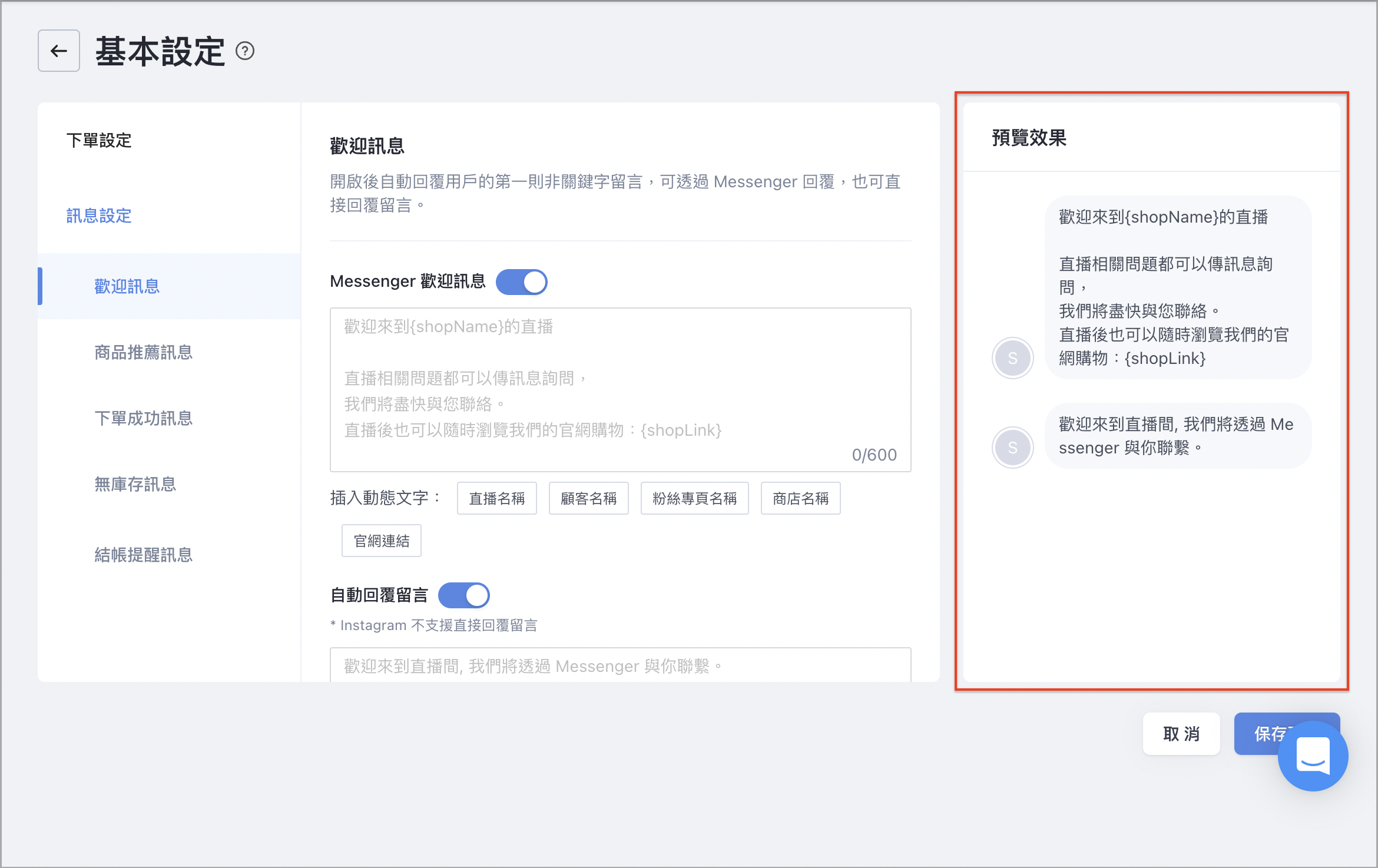1378x868 pixels.
Task: Click the 取消 button
Action: pos(1181,734)
